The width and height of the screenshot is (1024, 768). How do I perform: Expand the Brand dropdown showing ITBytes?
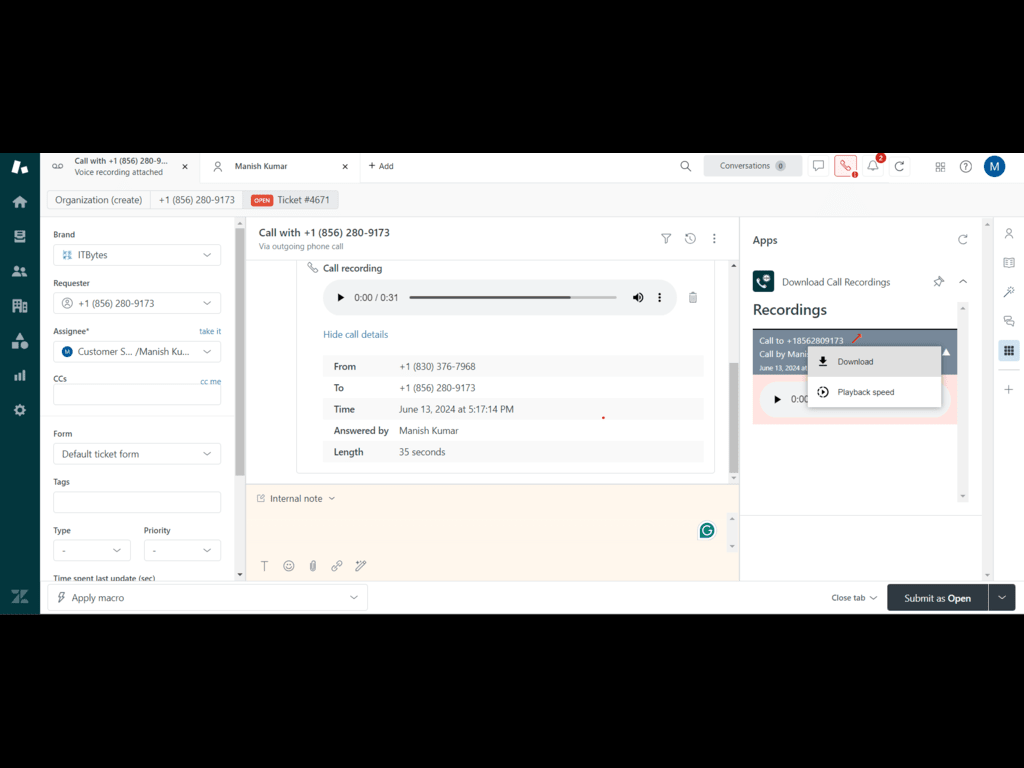pos(137,255)
